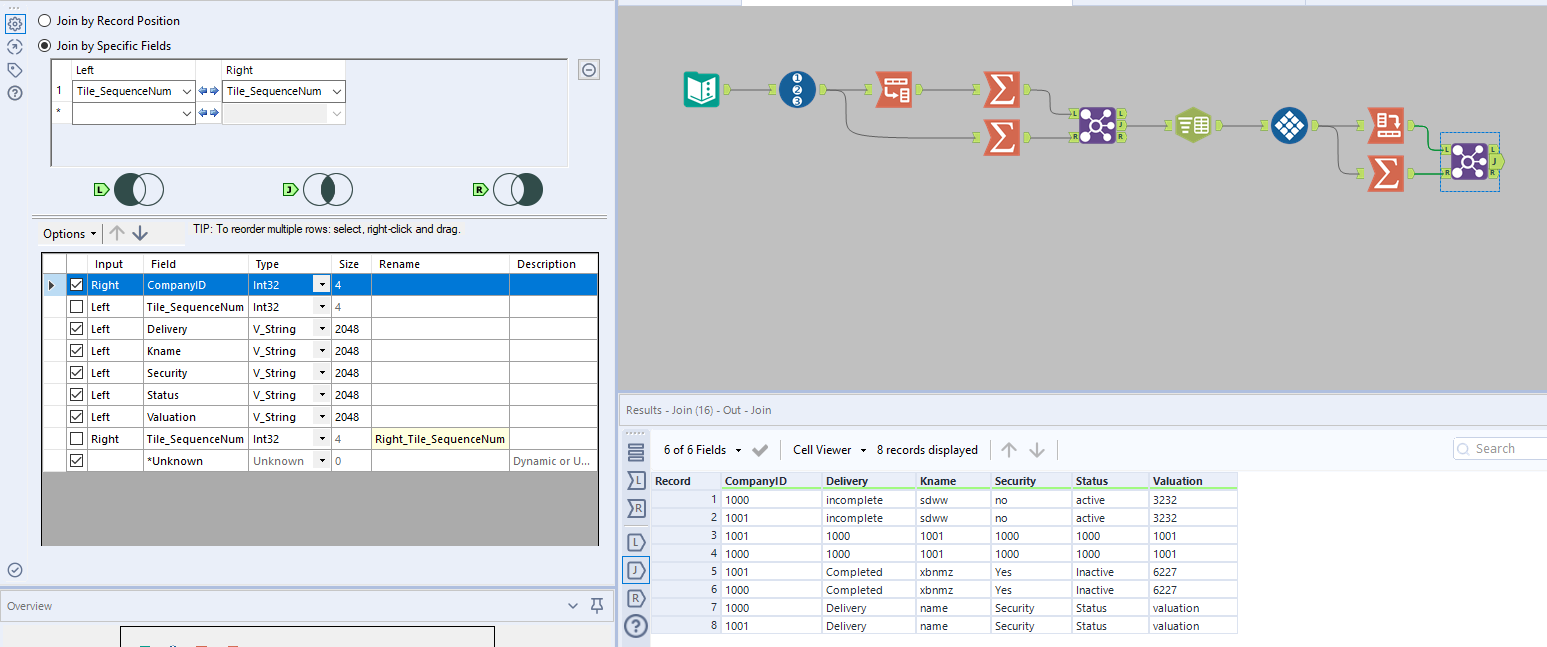The image size is (1547, 647).
Task: Show the left unjoined records via the ΣL icon
Action: (x=635, y=480)
